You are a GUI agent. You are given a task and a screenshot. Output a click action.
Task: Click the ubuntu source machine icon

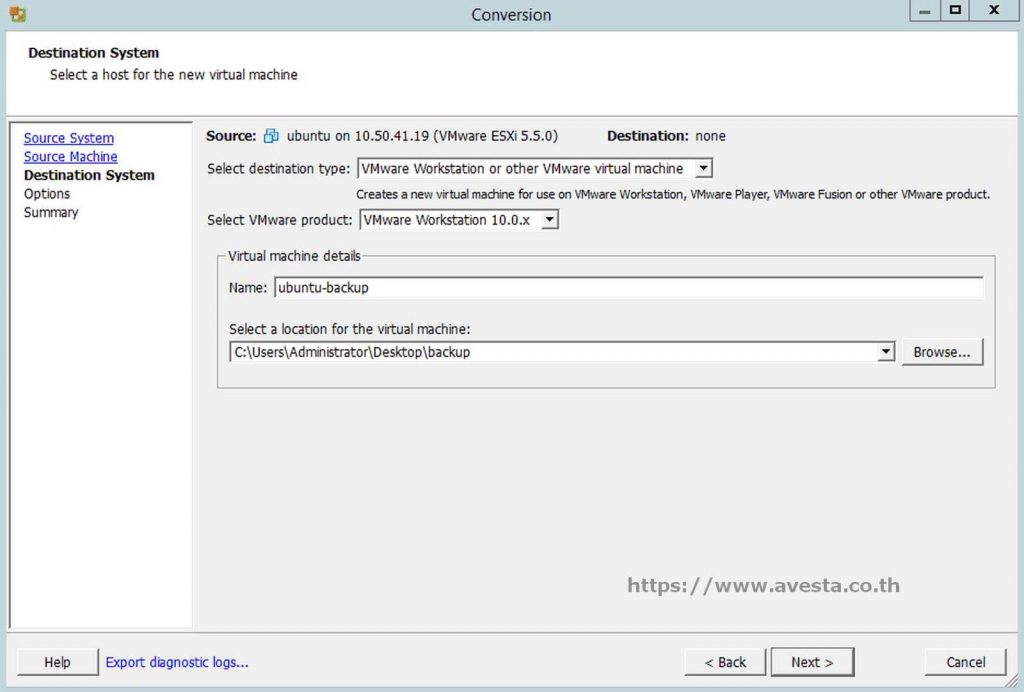(270, 136)
